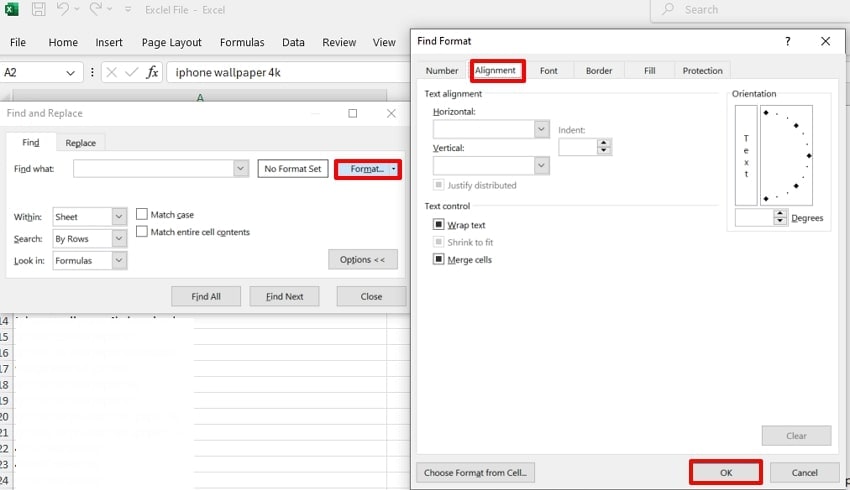Increase indent with the spinner up arrow

(603, 143)
